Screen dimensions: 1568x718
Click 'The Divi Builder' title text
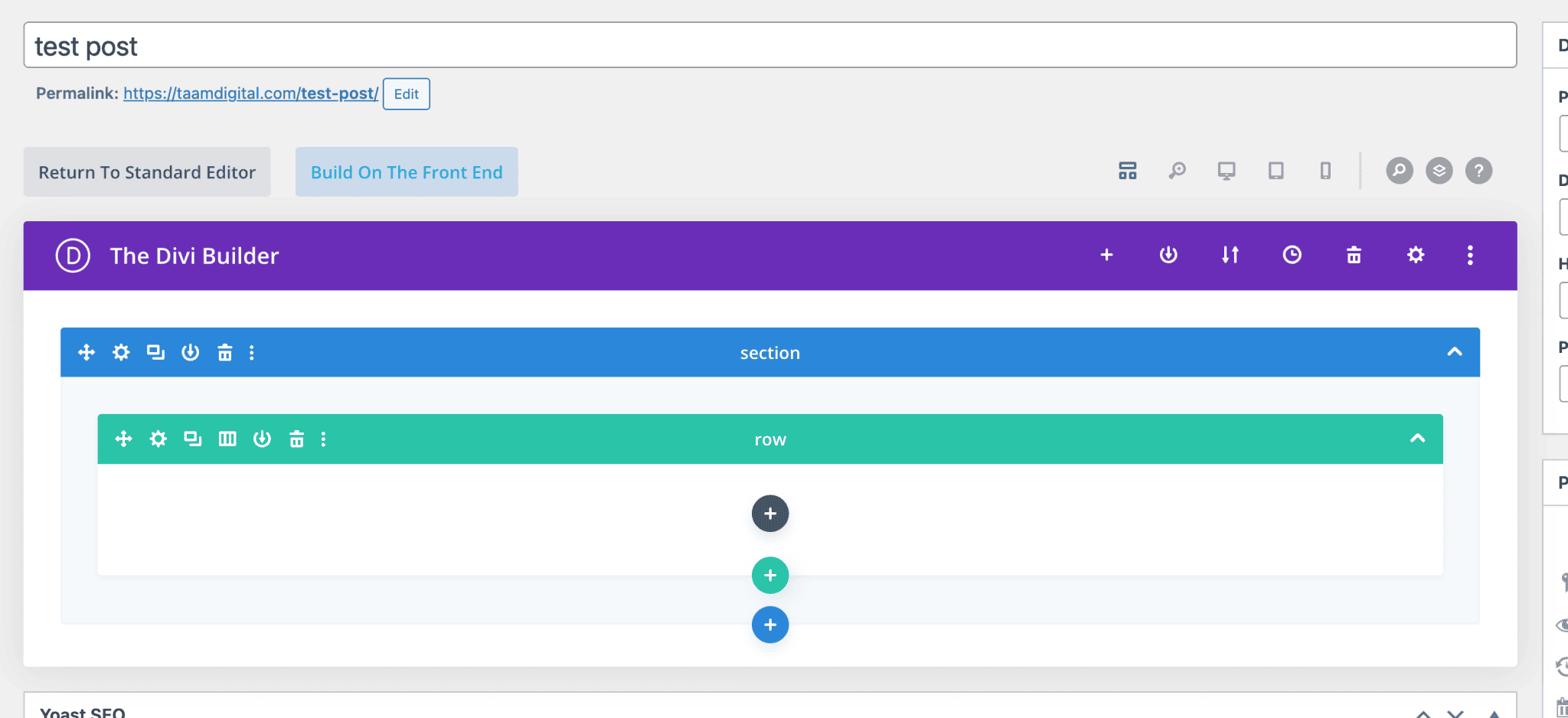tap(194, 256)
